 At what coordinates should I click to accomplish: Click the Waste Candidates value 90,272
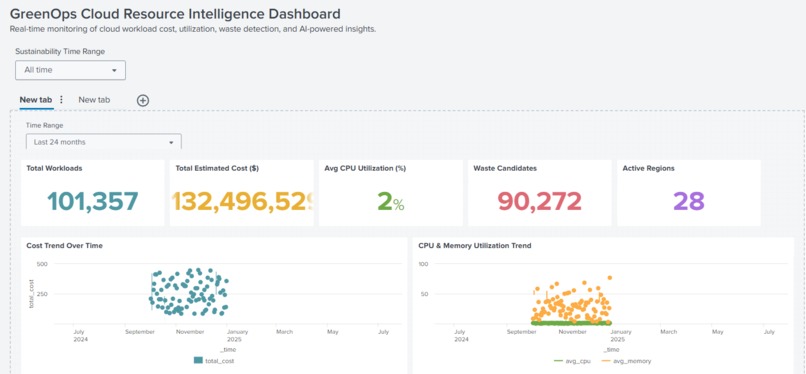(x=540, y=201)
